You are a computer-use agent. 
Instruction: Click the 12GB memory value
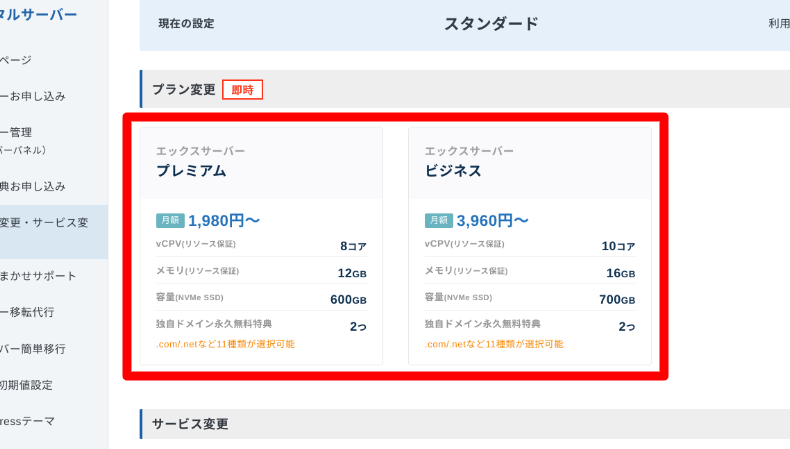click(x=352, y=273)
